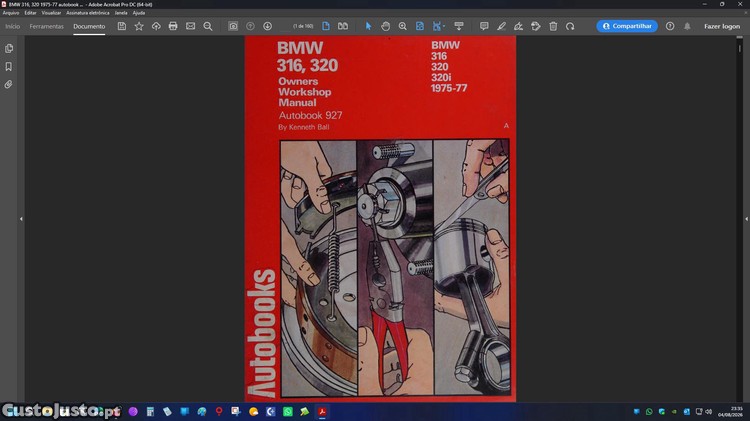Fit the page to window
The width and height of the screenshot is (750, 421).
(419, 26)
